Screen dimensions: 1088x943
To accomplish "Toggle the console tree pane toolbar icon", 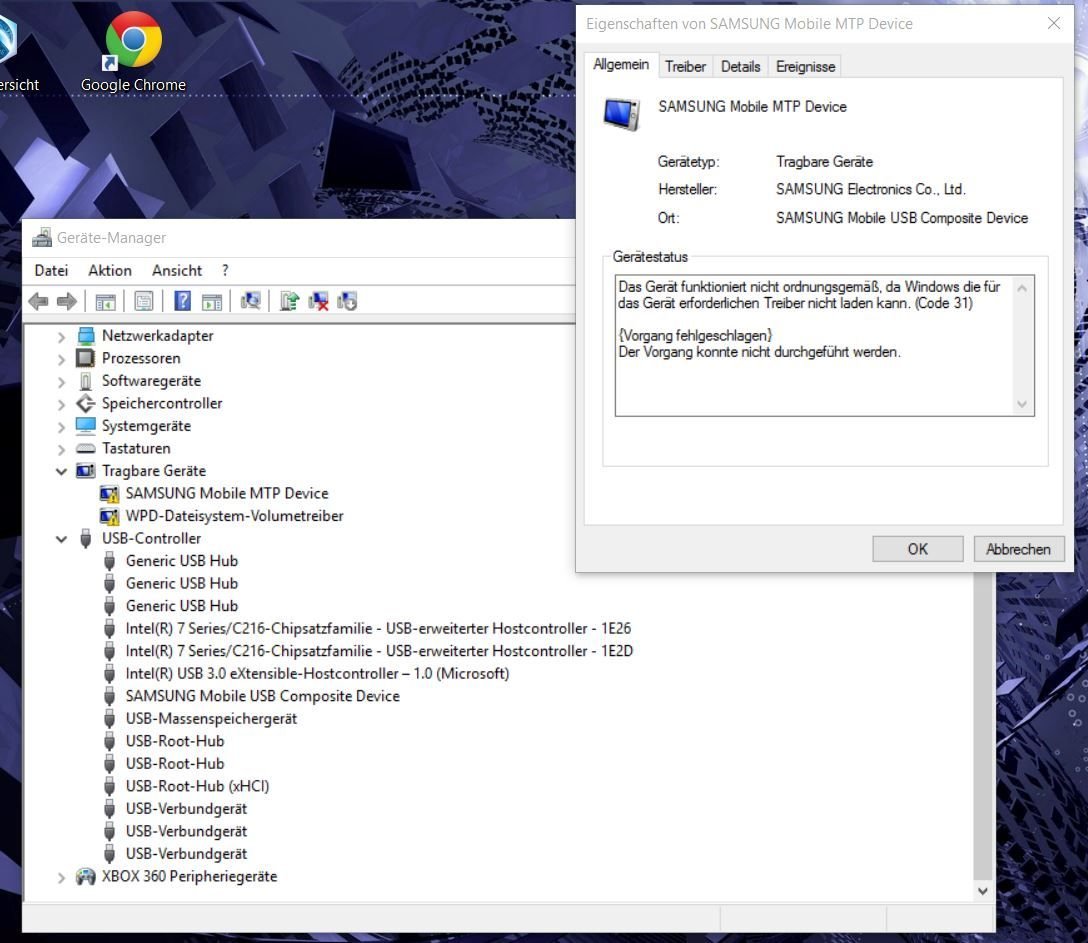I will 105,301.
